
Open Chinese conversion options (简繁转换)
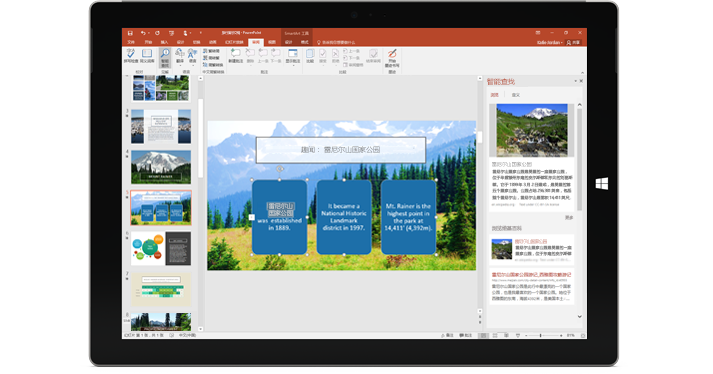tap(213, 65)
